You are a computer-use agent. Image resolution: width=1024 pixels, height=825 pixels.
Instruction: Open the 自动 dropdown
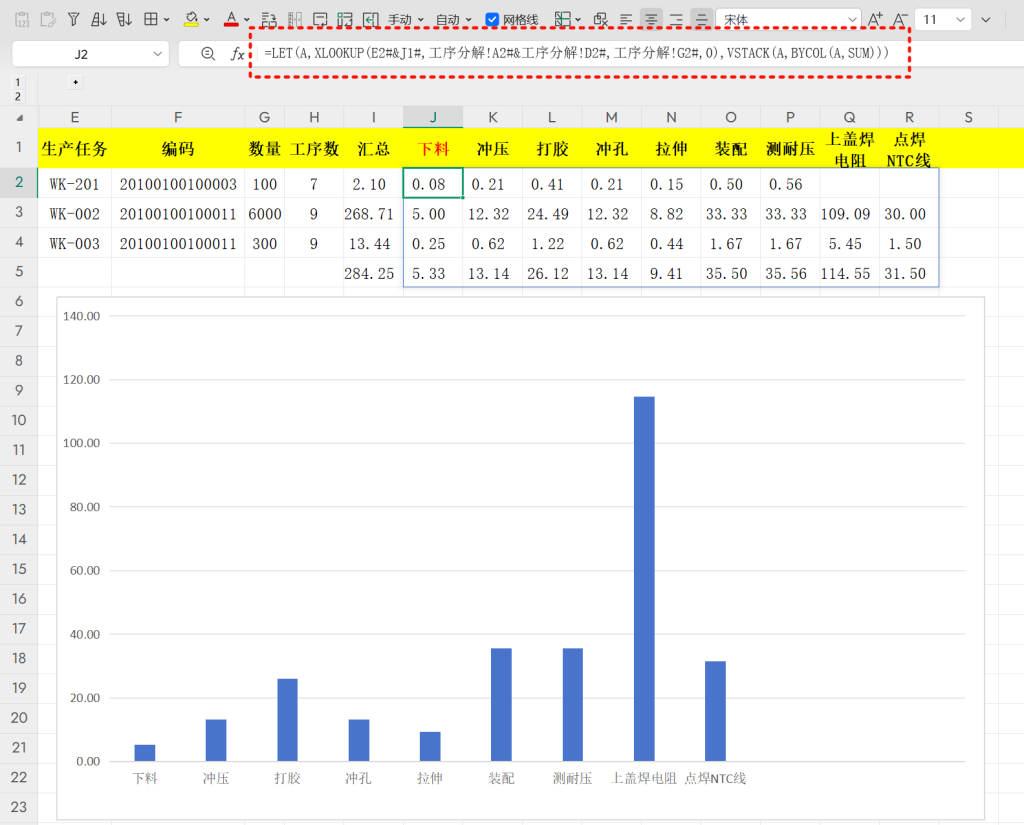(453, 20)
